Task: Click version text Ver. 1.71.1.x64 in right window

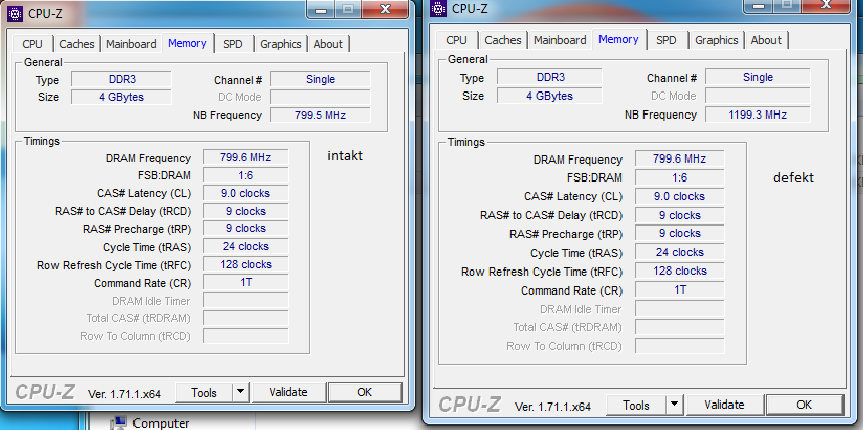Action: [x=553, y=407]
